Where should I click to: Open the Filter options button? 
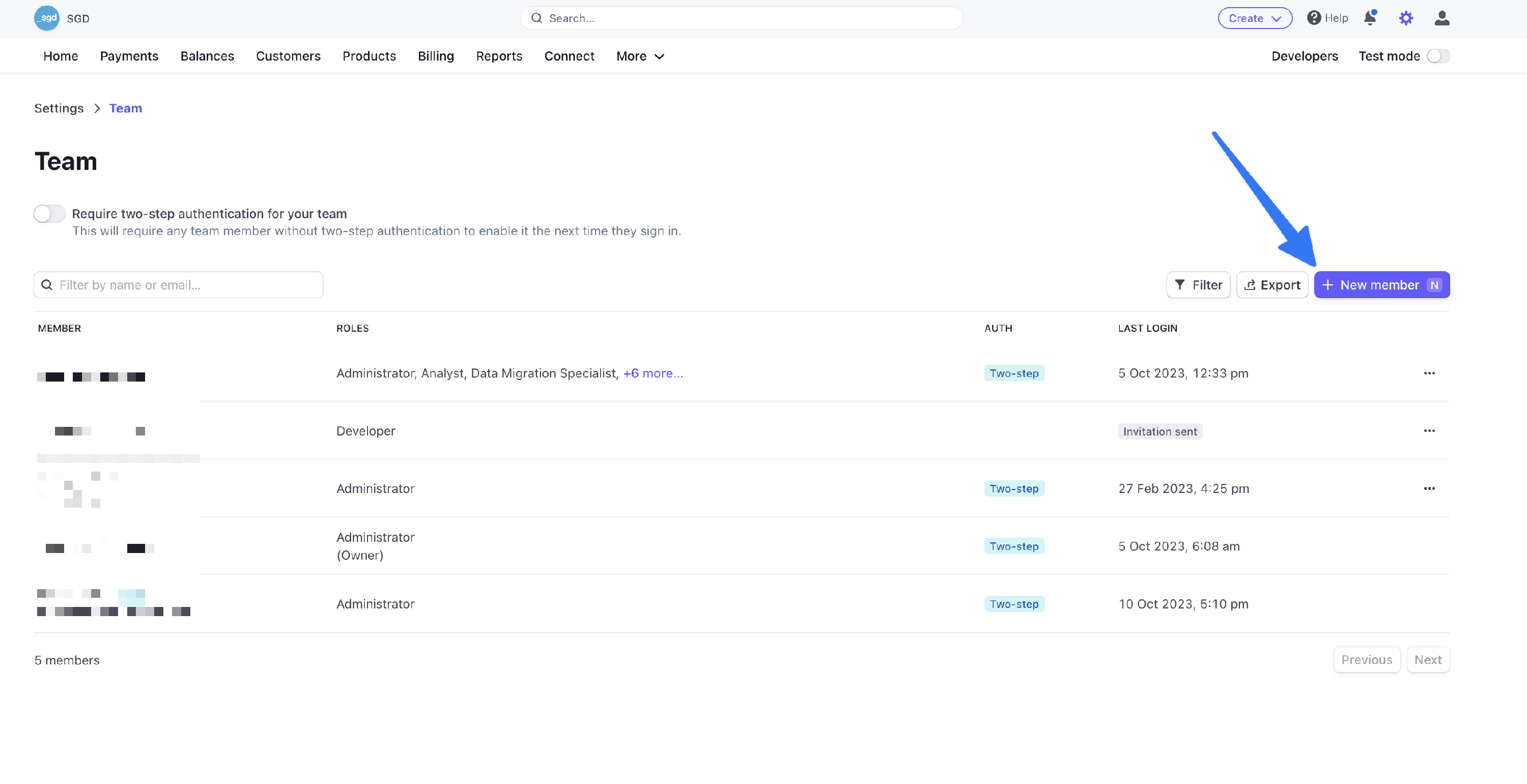click(1198, 285)
